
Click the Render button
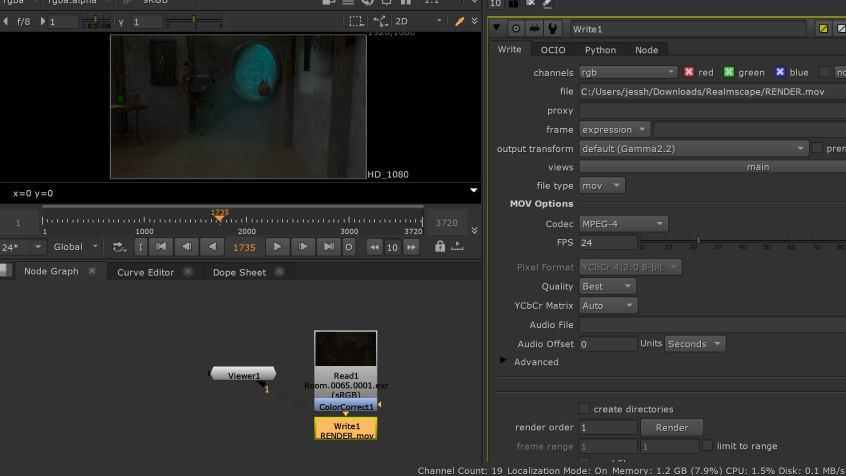point(672,427)
